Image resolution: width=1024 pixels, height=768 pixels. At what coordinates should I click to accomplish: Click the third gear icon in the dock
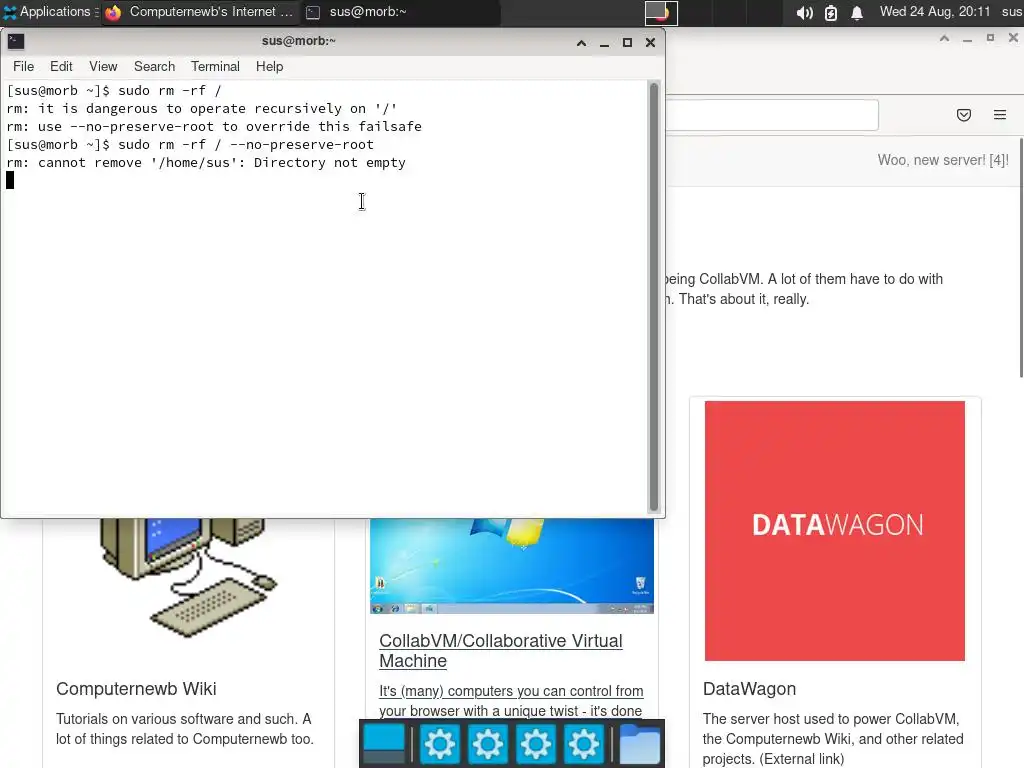(536, 744)
